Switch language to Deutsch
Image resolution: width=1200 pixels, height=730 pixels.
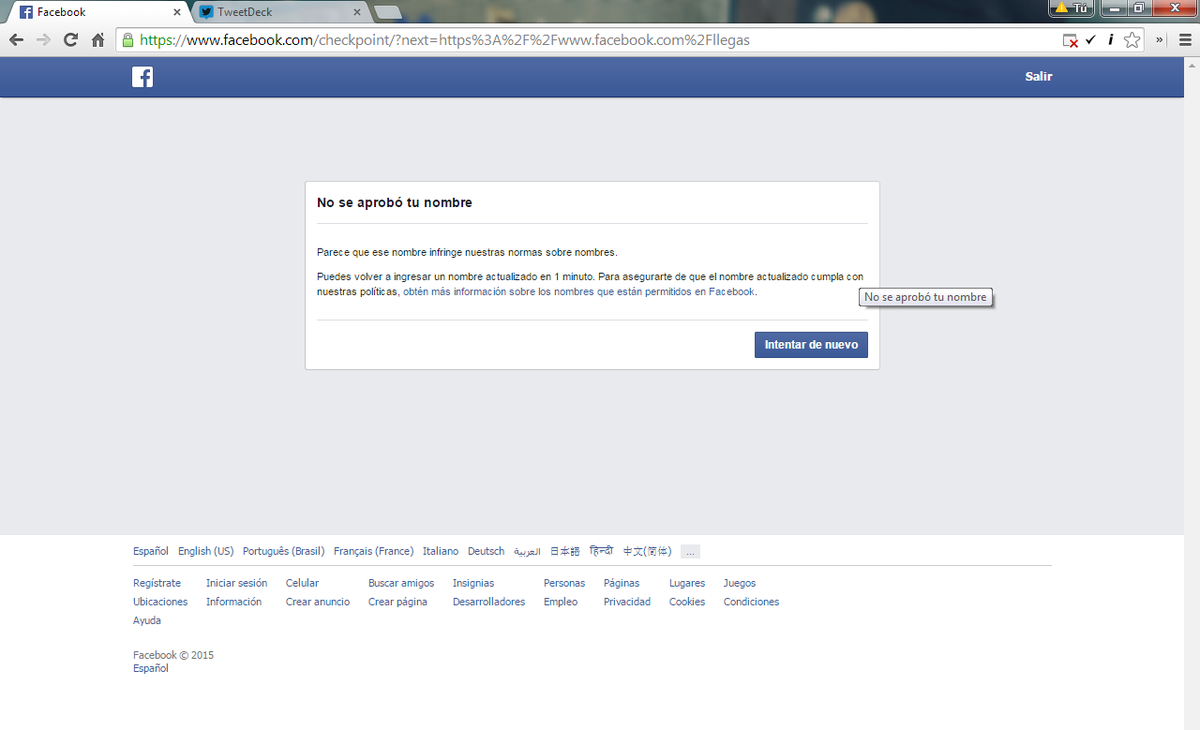486,551
